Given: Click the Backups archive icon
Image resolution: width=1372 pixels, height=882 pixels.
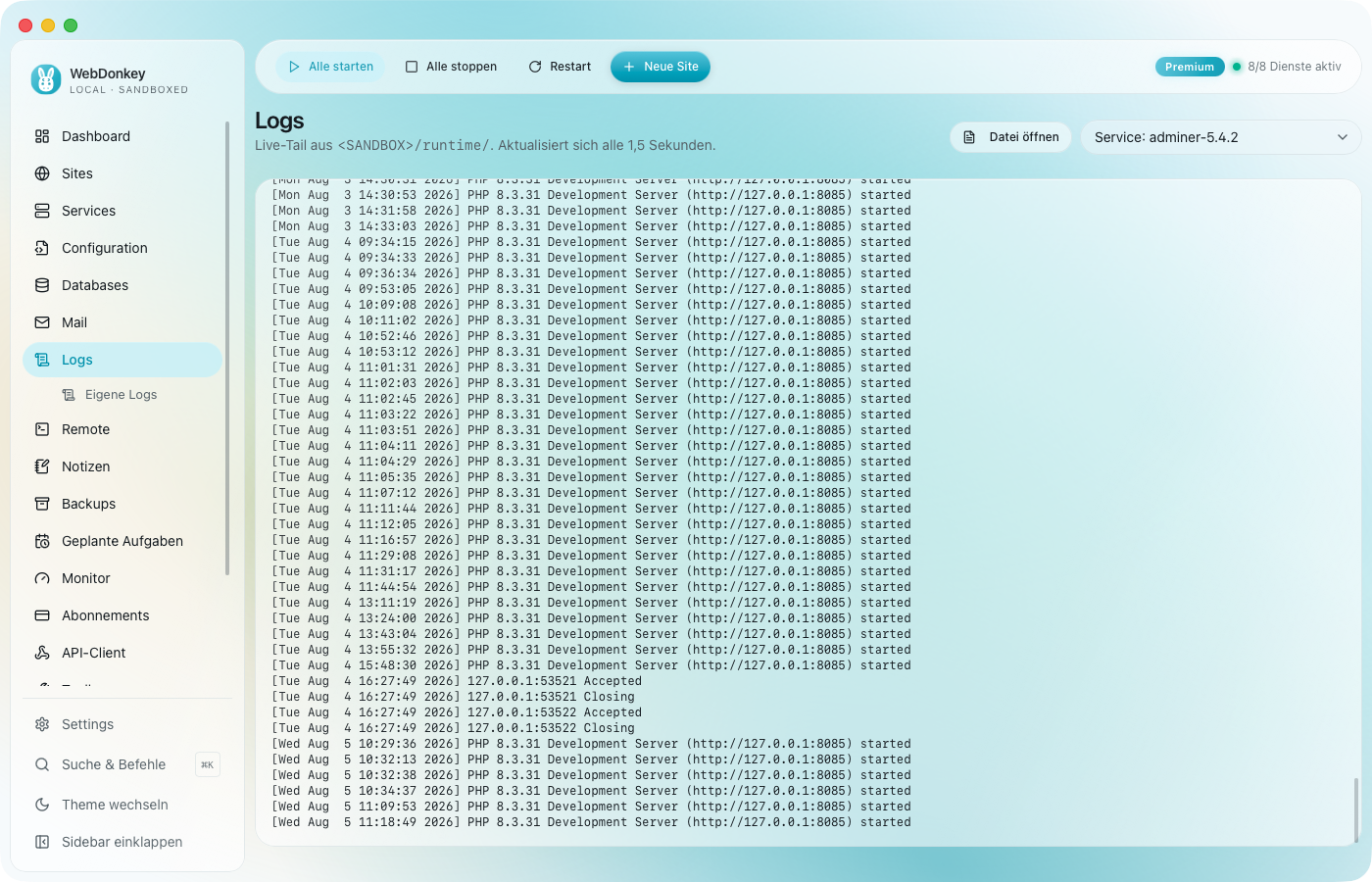Looking at the screenshot, I should (42, 504).
